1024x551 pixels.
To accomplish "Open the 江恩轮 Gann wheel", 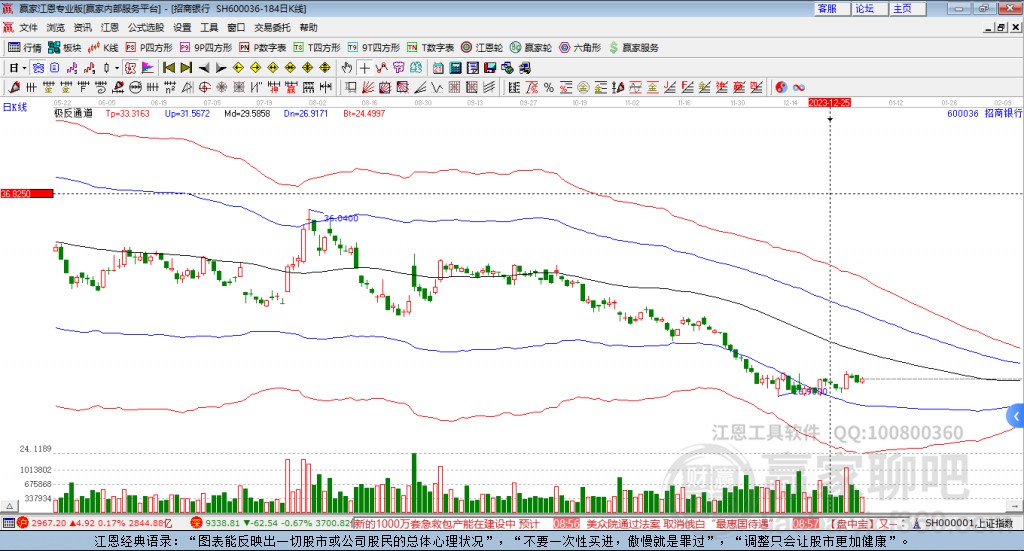I will coord(482,48).
